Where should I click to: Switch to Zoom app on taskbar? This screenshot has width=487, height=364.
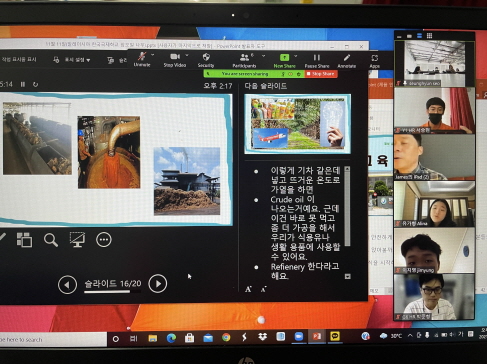299,337
